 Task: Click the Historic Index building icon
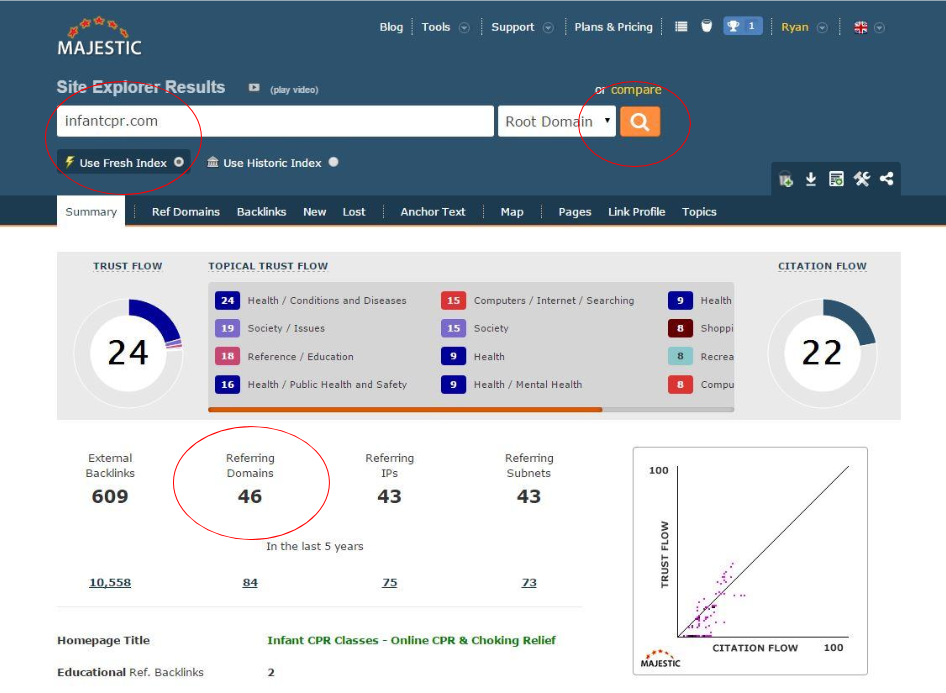click(x=212, y=162)
